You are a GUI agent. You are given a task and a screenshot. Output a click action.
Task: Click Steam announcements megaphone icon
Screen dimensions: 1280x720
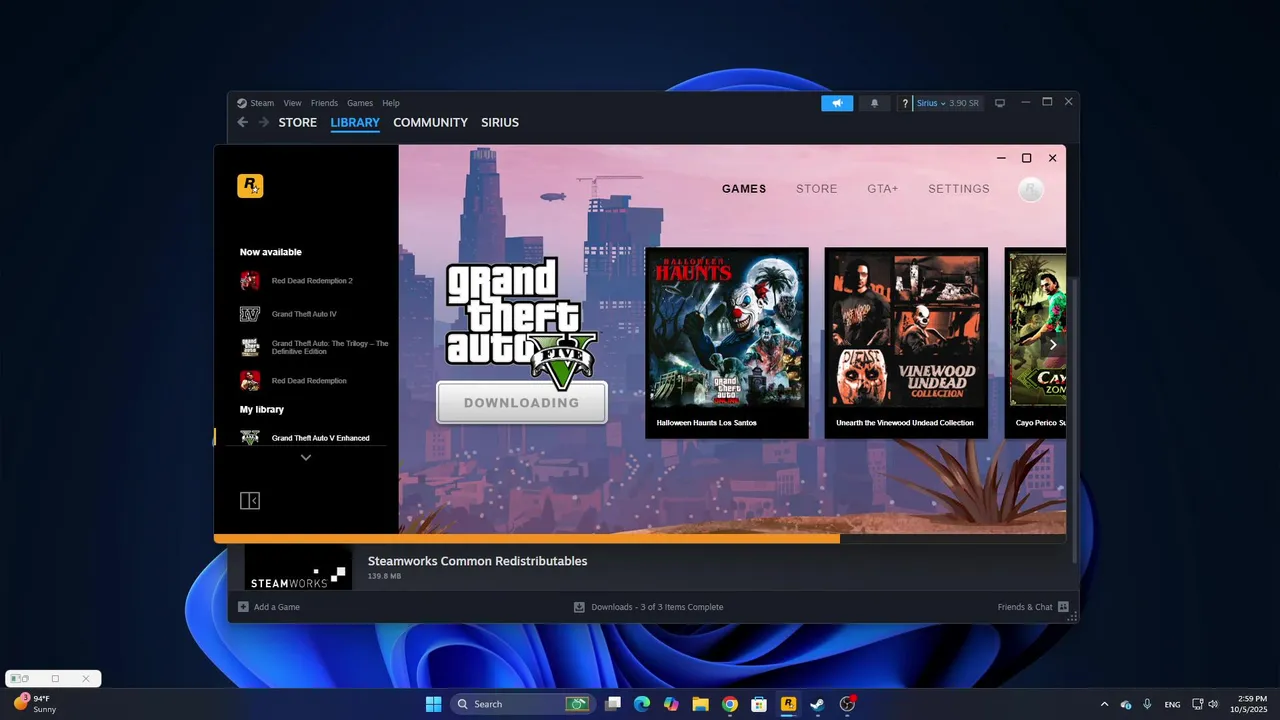[x=837, y=103]
